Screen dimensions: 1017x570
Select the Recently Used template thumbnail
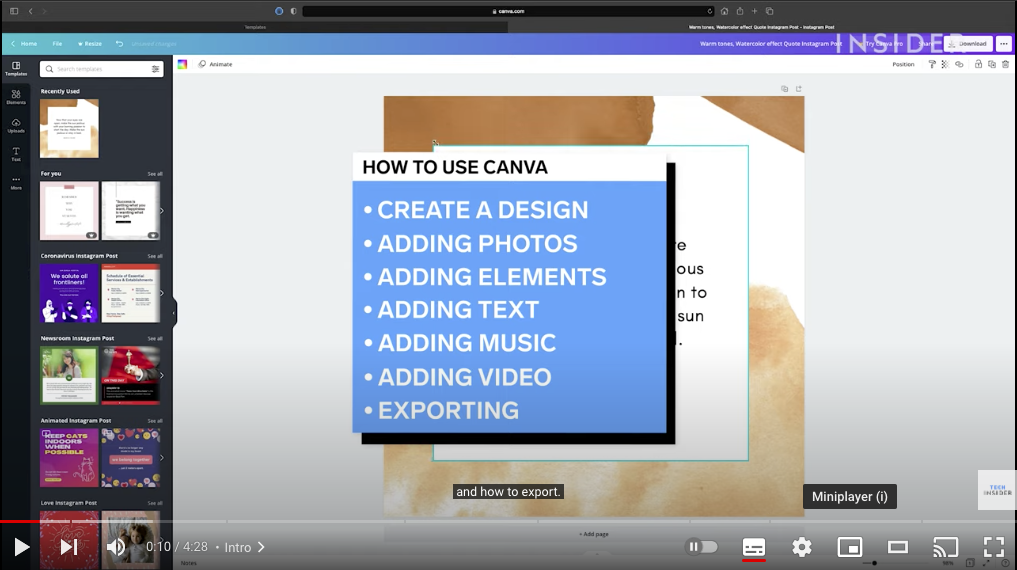coord(69,128)
